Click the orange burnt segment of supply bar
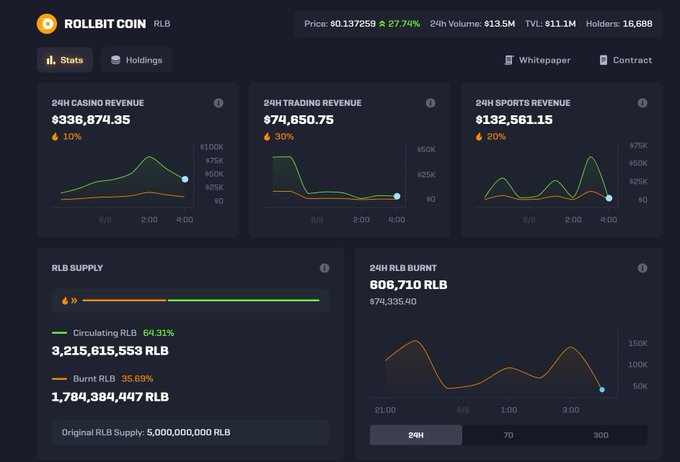Viewport: 680px width, 462px height. [x=124, y=300]
